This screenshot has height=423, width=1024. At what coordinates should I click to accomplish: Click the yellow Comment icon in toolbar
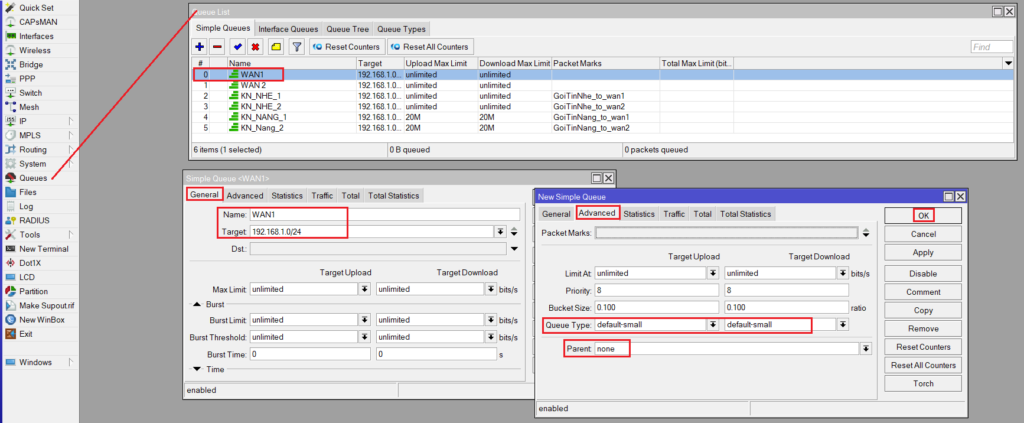click(275, 47)
